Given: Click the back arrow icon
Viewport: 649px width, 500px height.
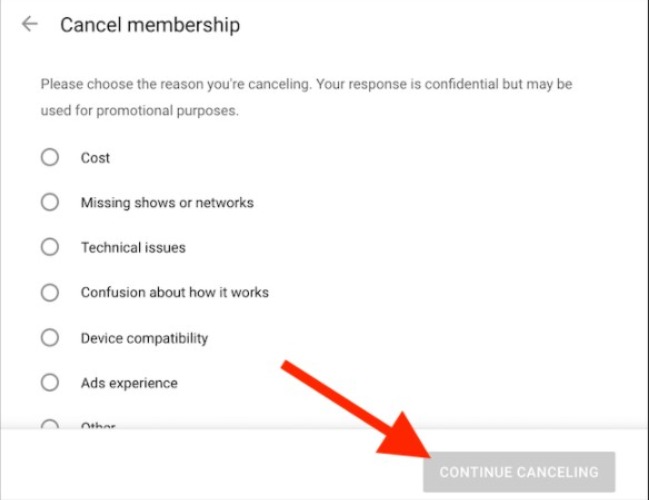Looking at the screenshot, I should pyautogui.click(x=30, y=24).
